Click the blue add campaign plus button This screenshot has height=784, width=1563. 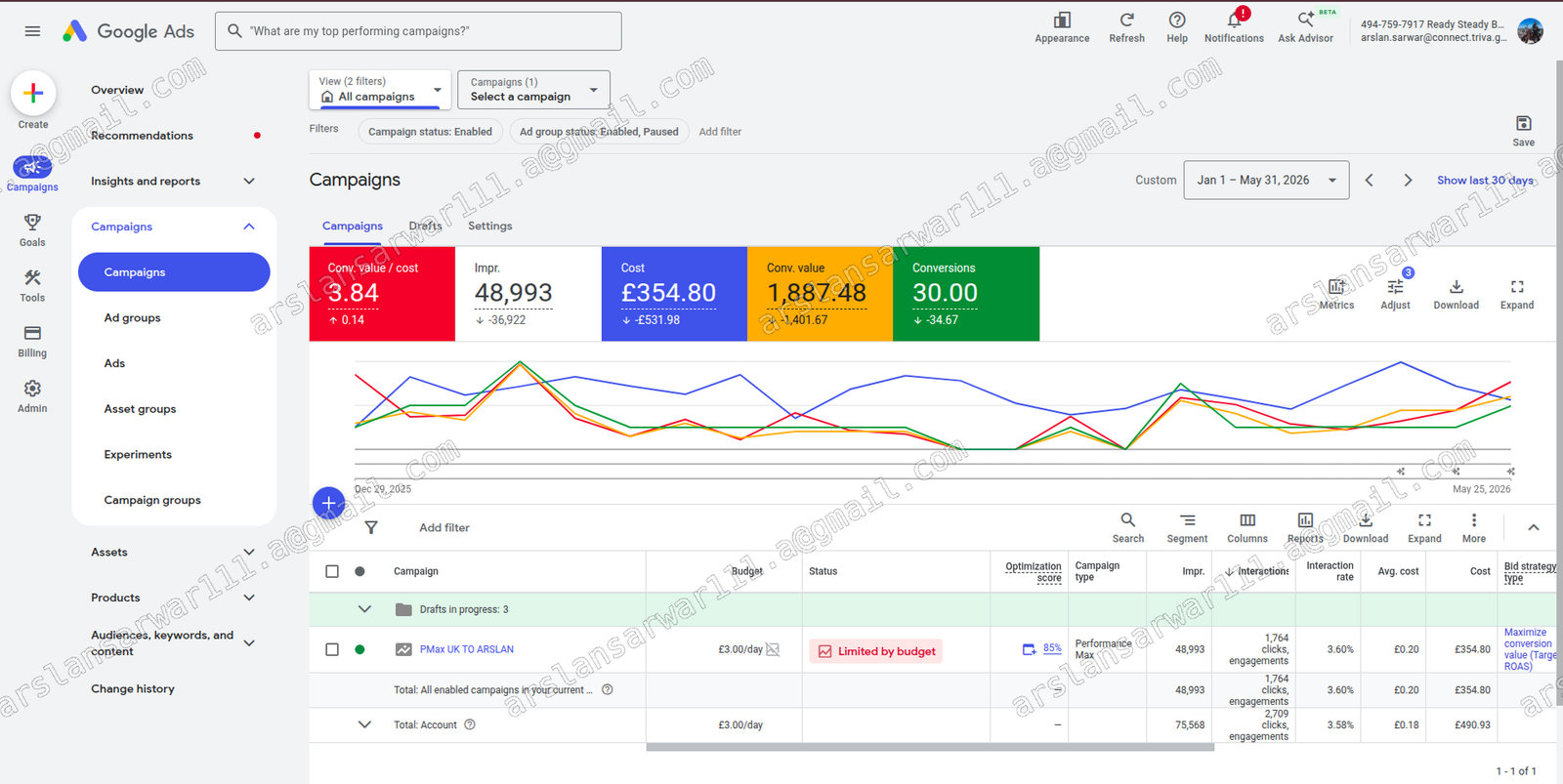tap(328, 503)
